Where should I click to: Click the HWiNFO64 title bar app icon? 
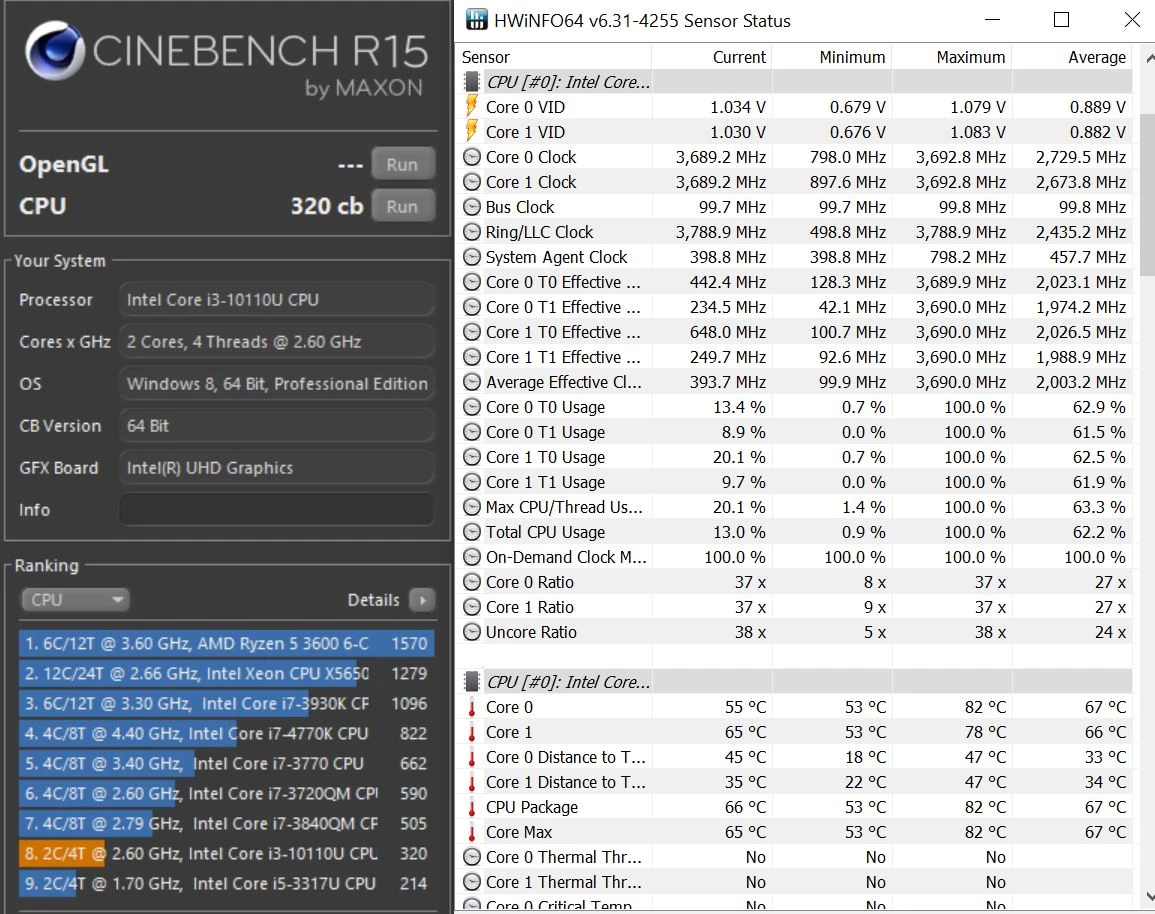pos(477,20)
